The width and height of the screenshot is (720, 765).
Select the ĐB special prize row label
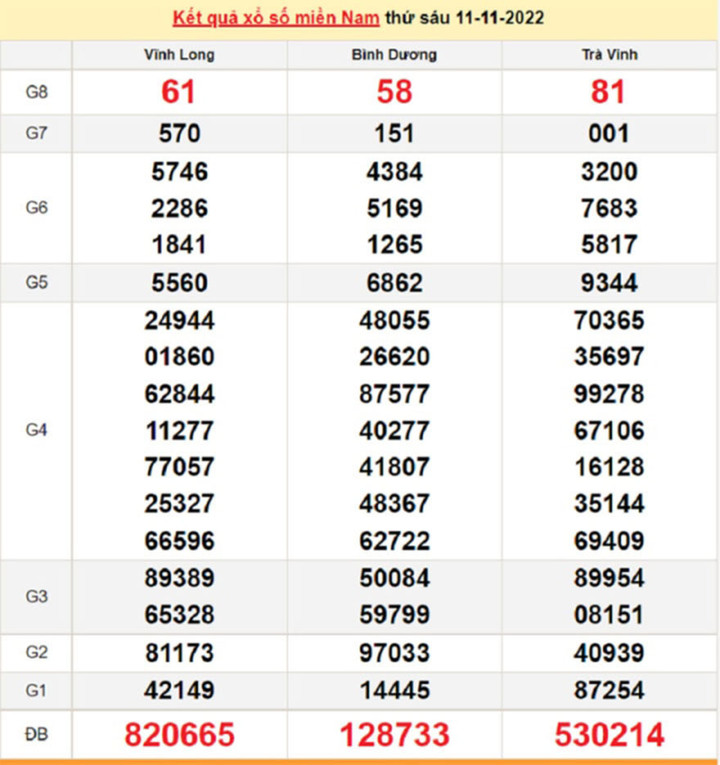37,736
